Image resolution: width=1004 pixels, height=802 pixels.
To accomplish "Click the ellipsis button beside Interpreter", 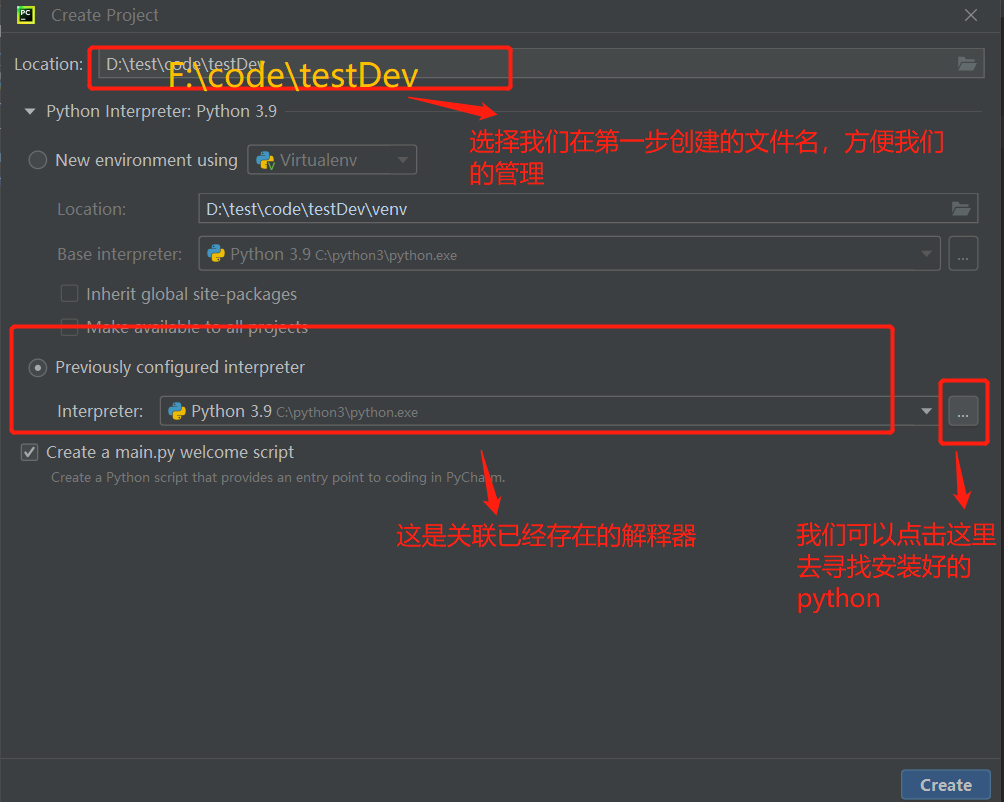I will 963,412.
